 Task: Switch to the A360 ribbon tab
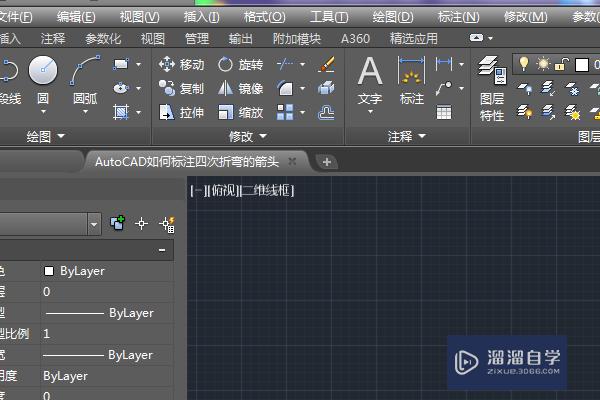[x=355, y=39]
